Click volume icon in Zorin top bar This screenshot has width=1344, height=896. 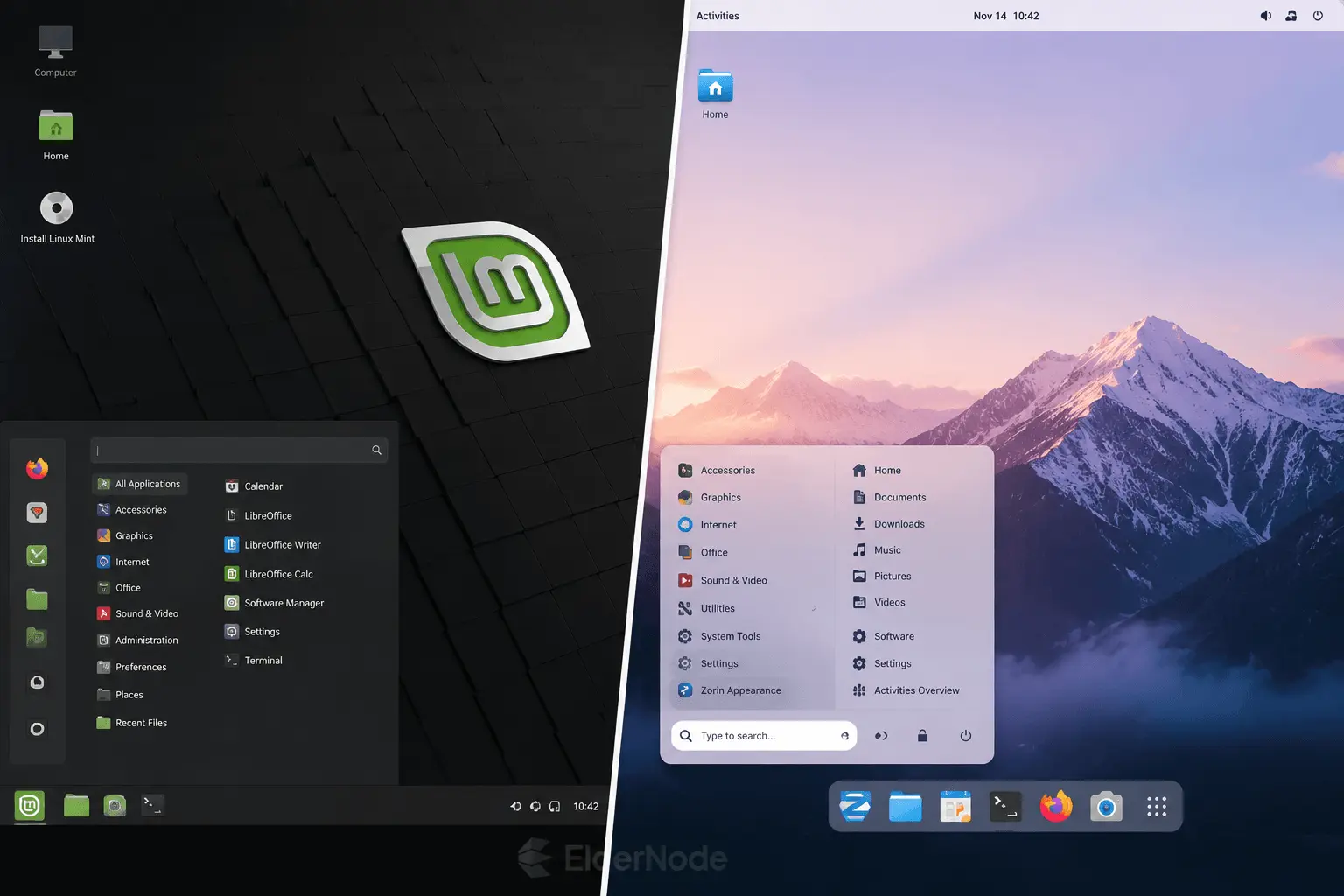tap(1265, 16)
